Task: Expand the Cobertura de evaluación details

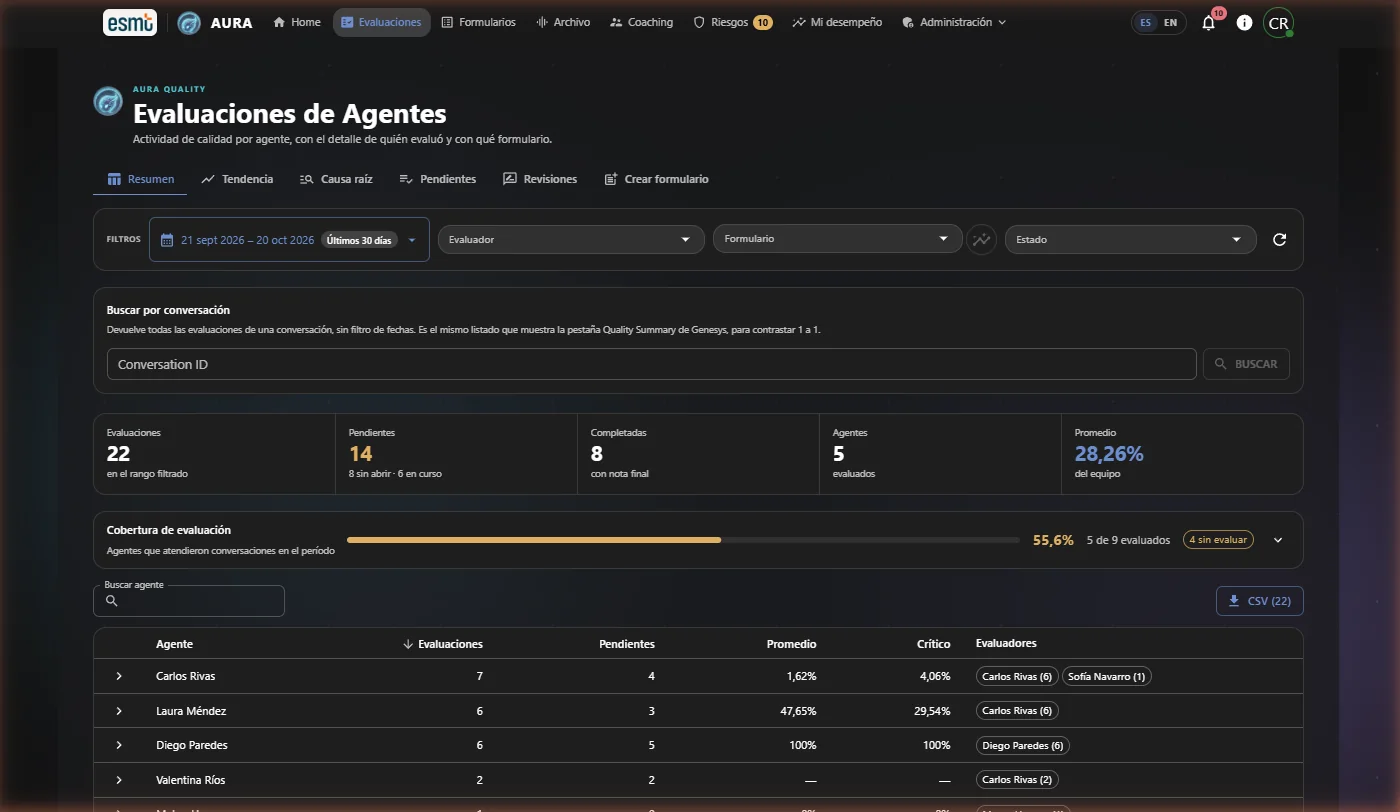Action: 1278,540
